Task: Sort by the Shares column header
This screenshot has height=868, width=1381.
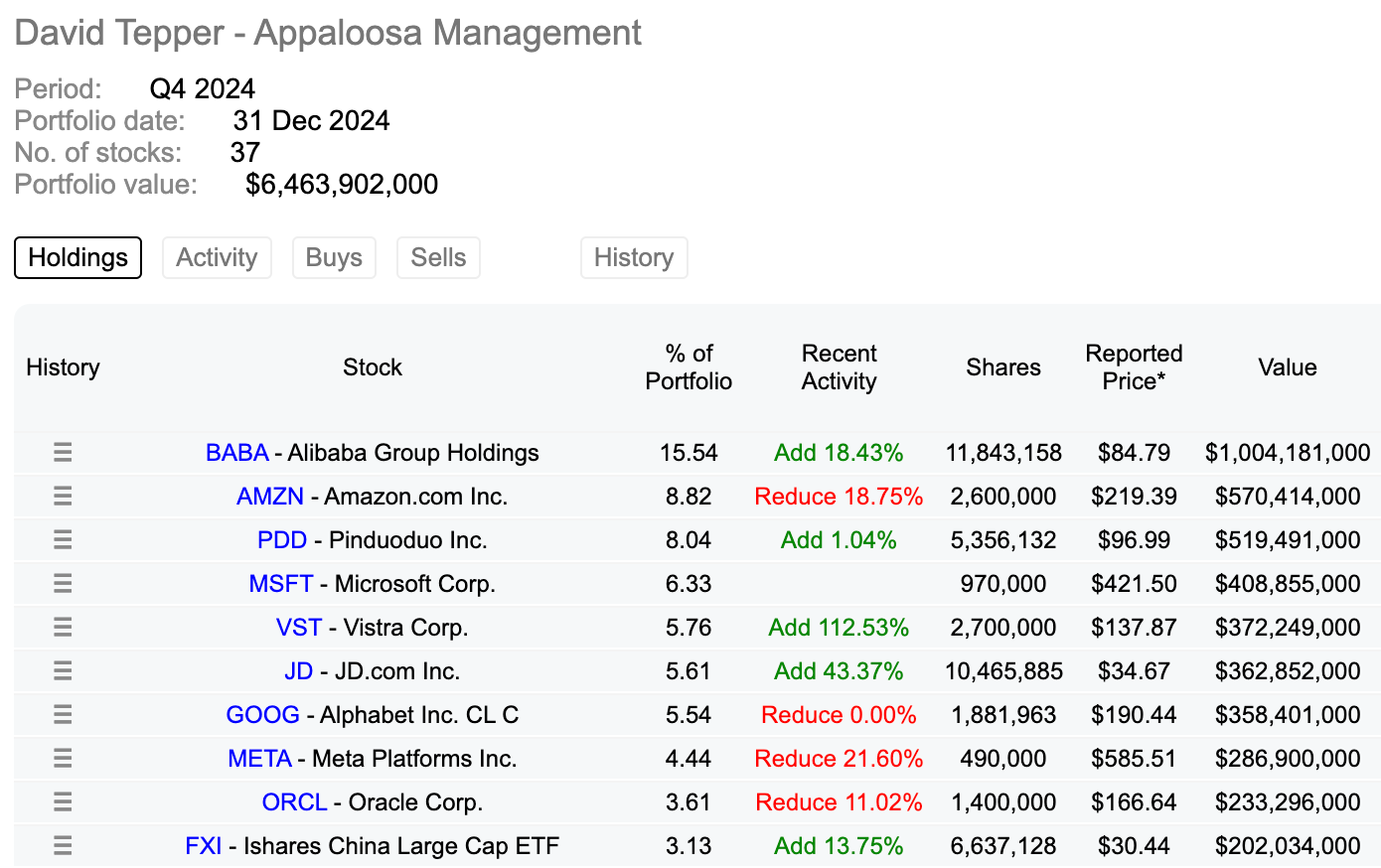Action: [x=1003, y=367]
